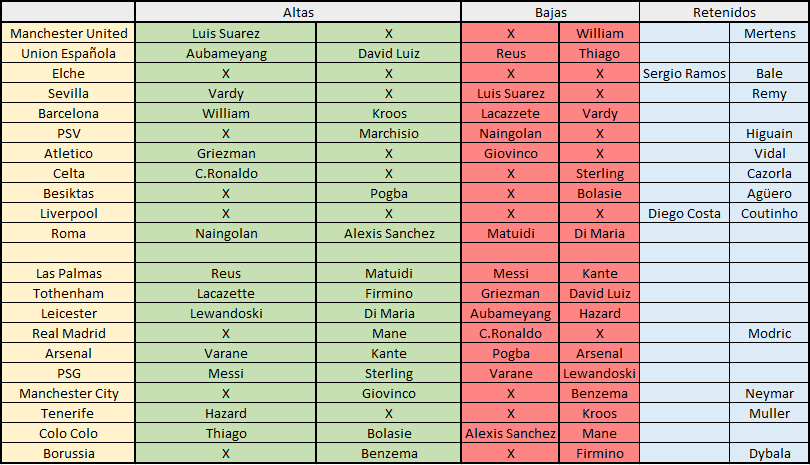Click the Modric cell in Real Madrid row
The height and width of the screenshot is (465, 810).
(769, 333)
